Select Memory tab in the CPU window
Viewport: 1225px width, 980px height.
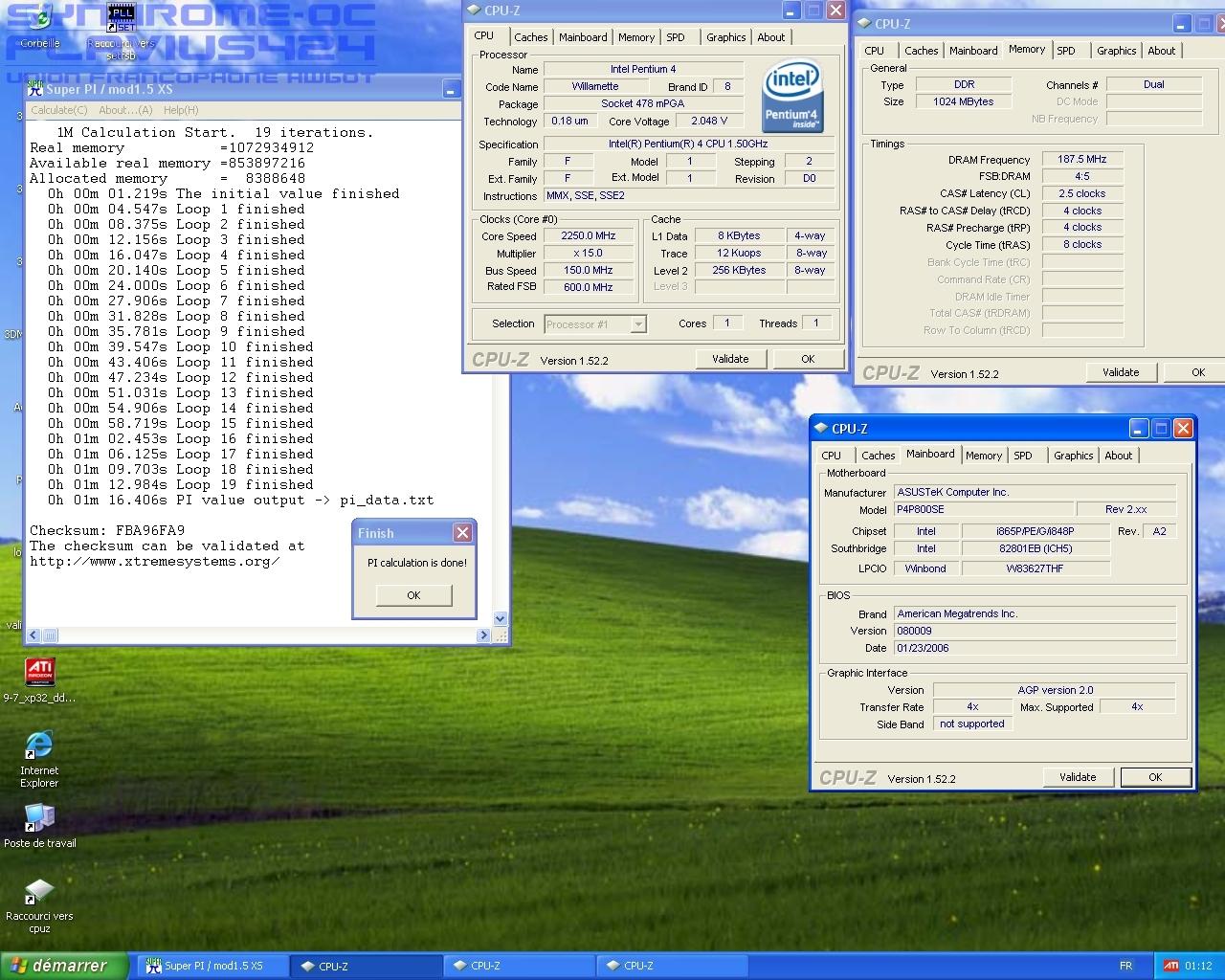coord(636,37)
